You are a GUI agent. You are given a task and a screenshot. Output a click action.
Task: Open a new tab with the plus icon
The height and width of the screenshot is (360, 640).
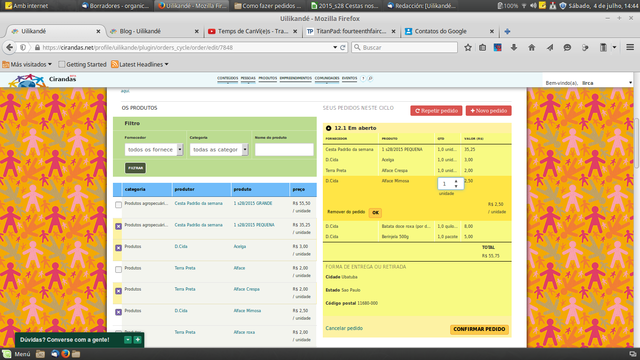(x=507, y=31)
